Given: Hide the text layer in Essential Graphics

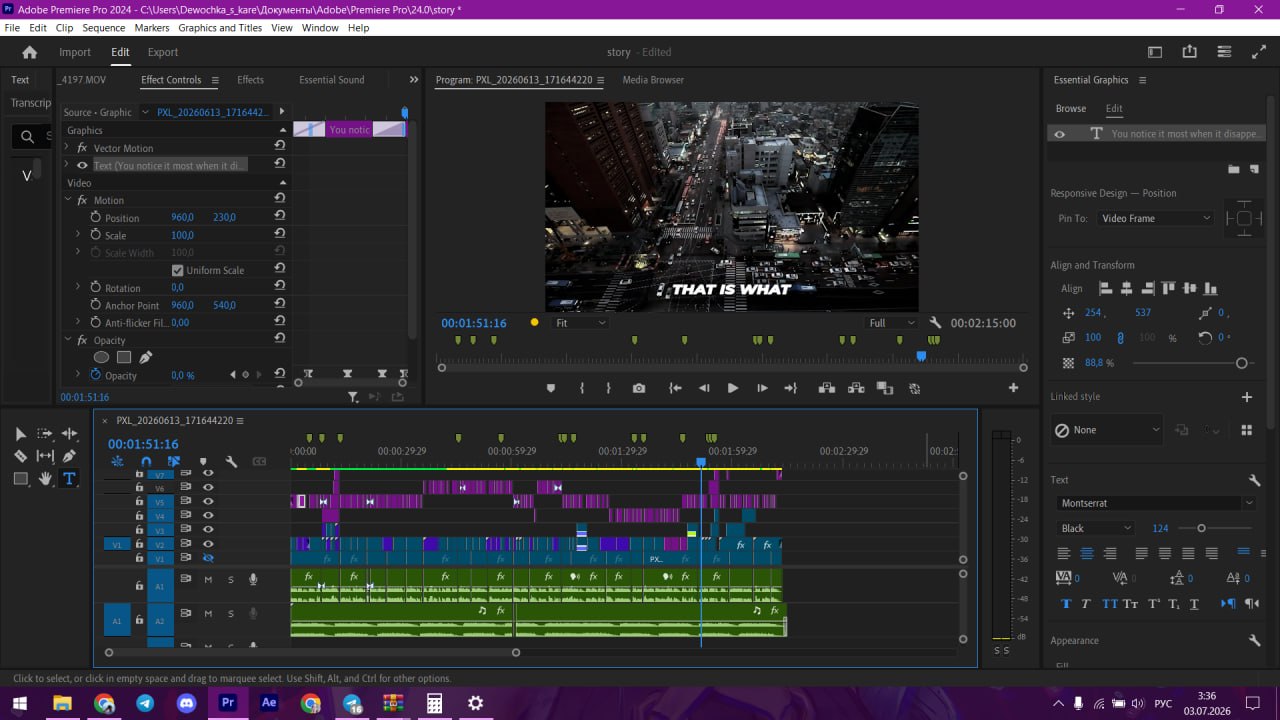Looking at the screenshot, I should tap(1059, 134).
